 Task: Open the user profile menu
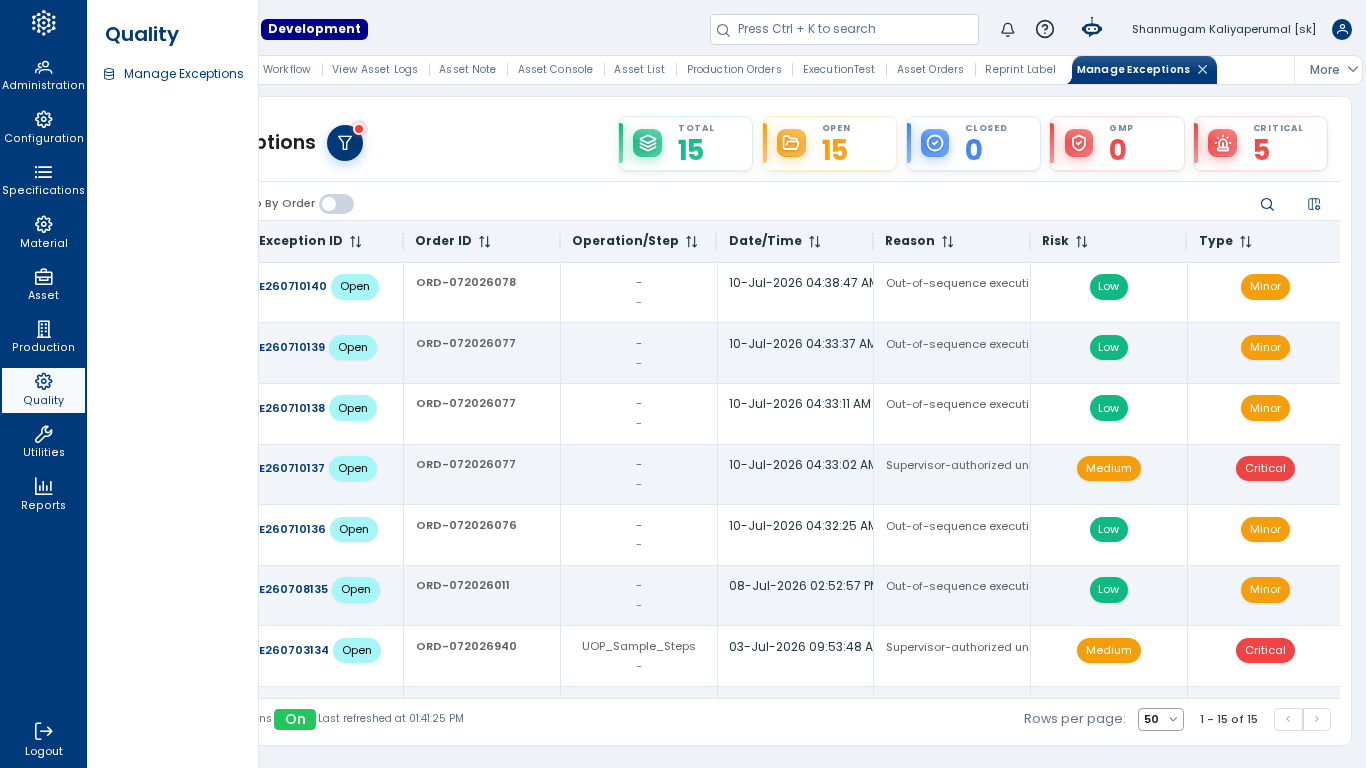tap(1342, 30)
